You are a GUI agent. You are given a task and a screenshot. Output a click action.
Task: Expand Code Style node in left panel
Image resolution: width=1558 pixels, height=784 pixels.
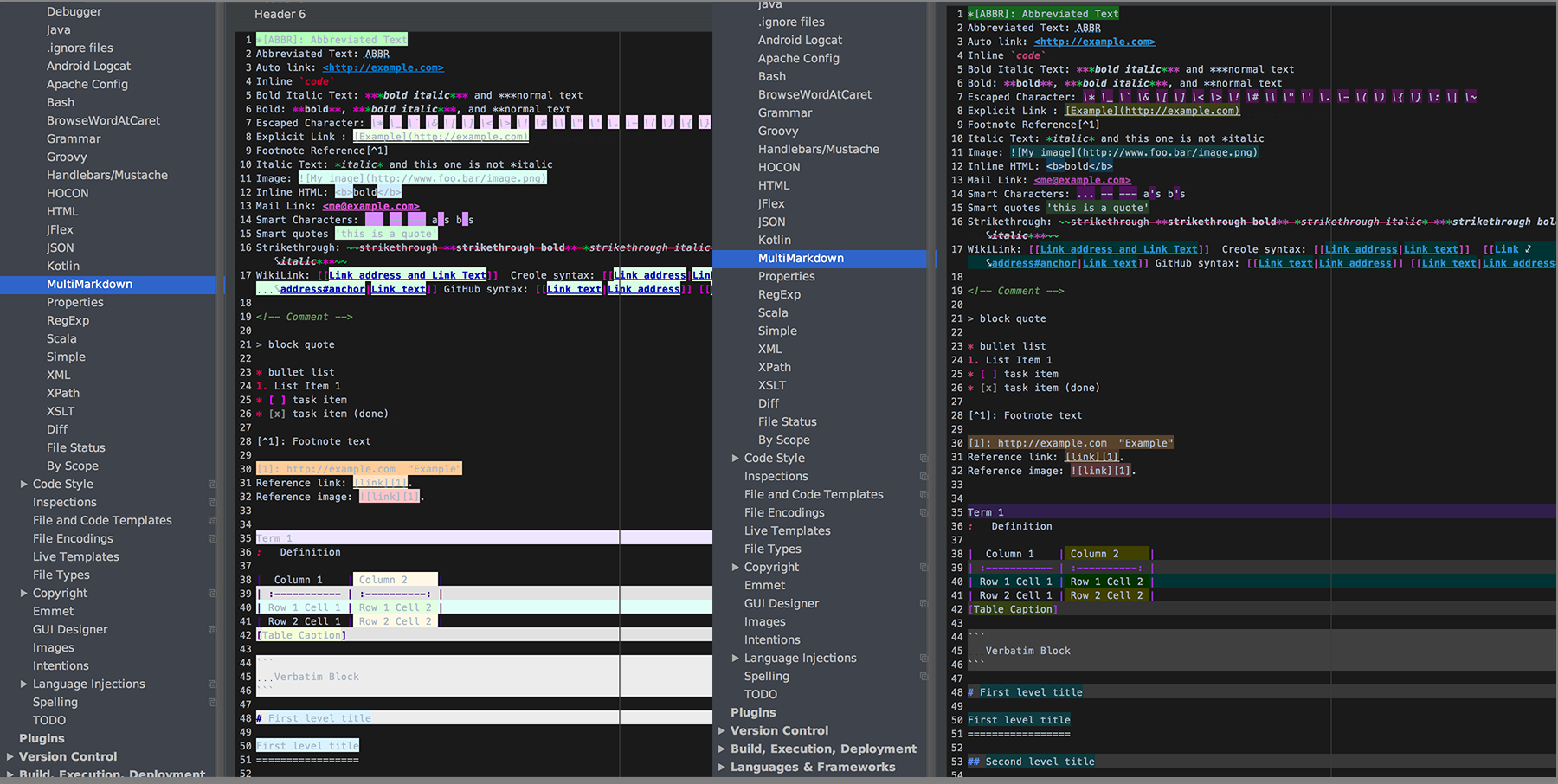(24, 485)
